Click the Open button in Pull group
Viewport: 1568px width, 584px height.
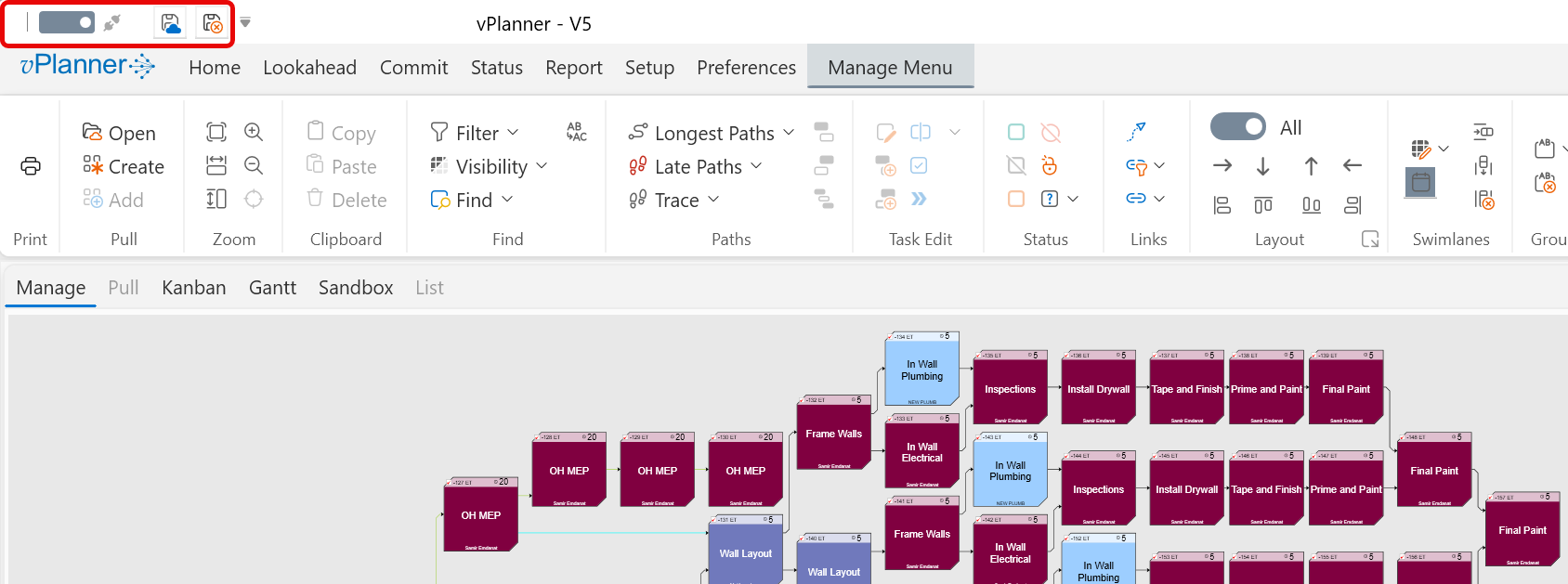point(119,133)
